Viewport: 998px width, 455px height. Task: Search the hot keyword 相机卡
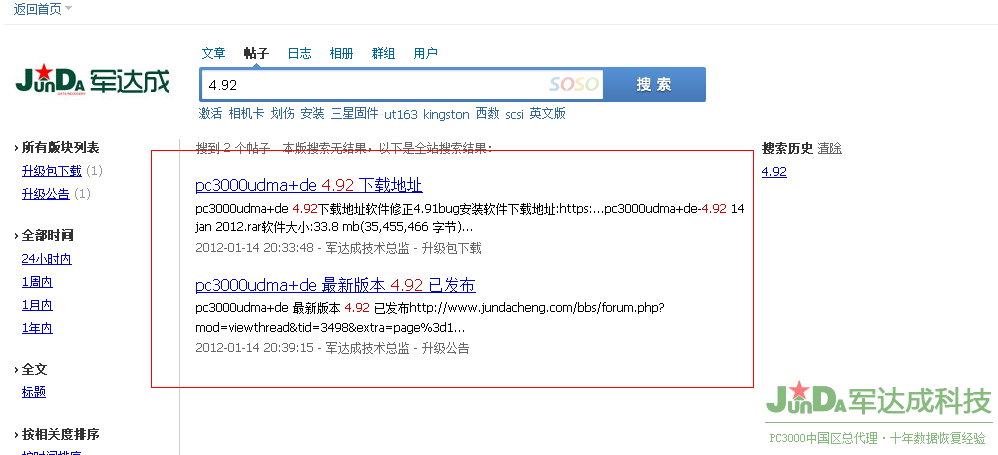(246, 114)
